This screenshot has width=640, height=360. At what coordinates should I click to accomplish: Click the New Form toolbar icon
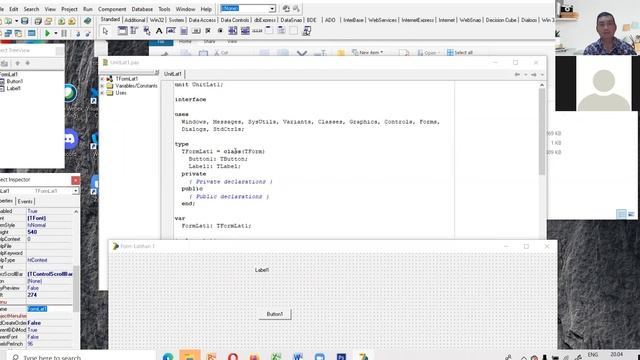(x=31, y=33)
